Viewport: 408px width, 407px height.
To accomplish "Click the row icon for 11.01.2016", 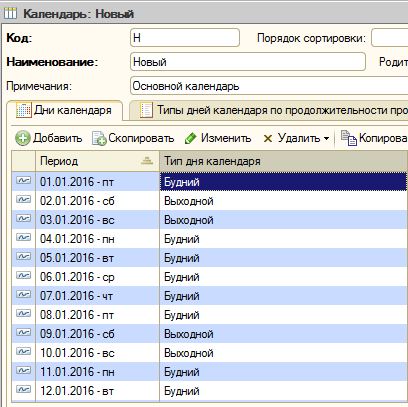I will 23,370.
